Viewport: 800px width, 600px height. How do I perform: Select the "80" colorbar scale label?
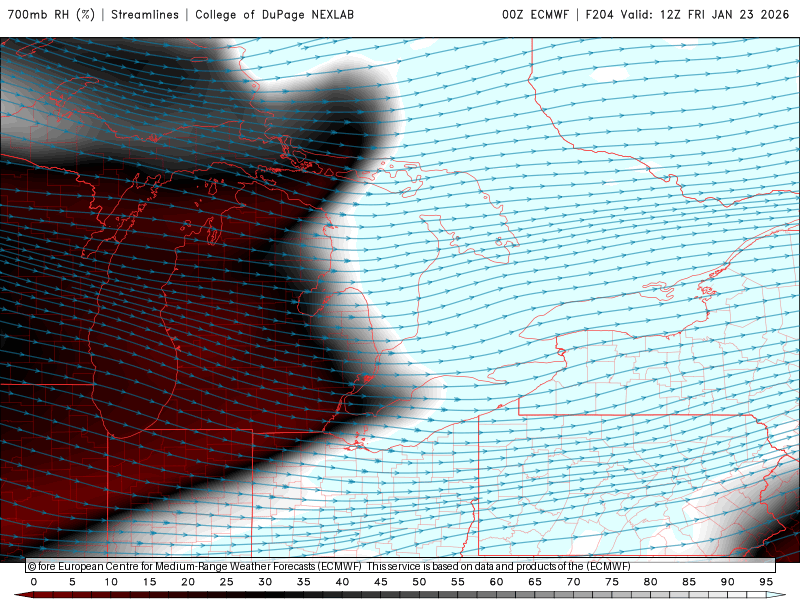651,582
